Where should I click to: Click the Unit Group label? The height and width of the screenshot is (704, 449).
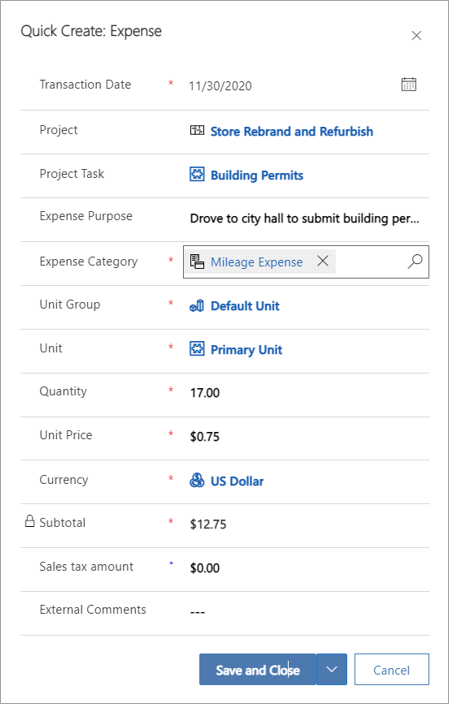[x=70, y=304]
